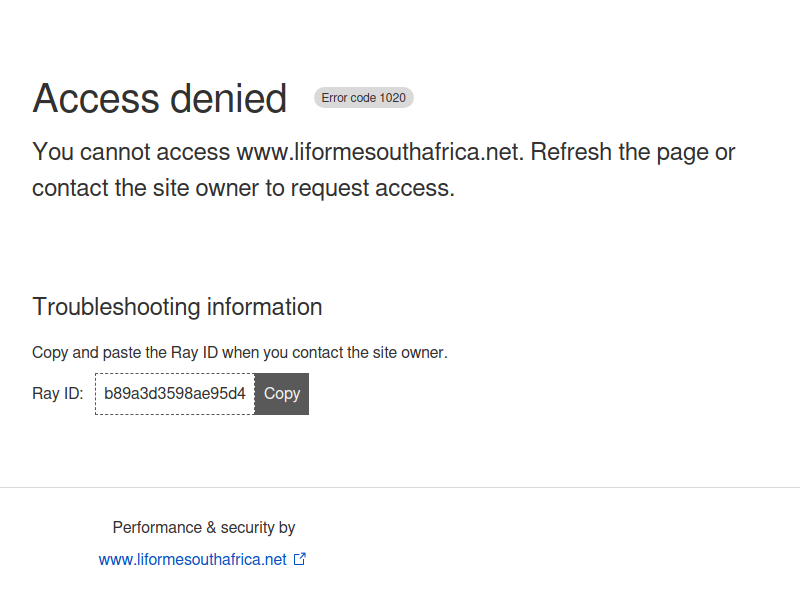Click the Performance & security by text

click(204, 528)
